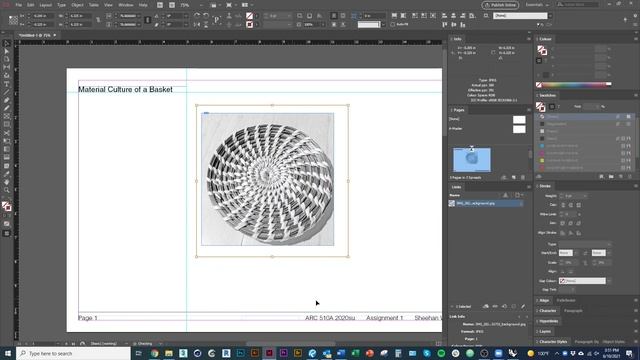Toggle constrain scale proportions link

(147, 20)
